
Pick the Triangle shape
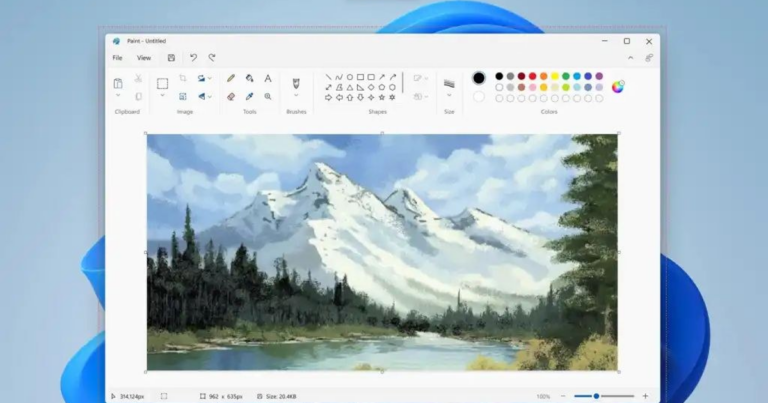350,87
